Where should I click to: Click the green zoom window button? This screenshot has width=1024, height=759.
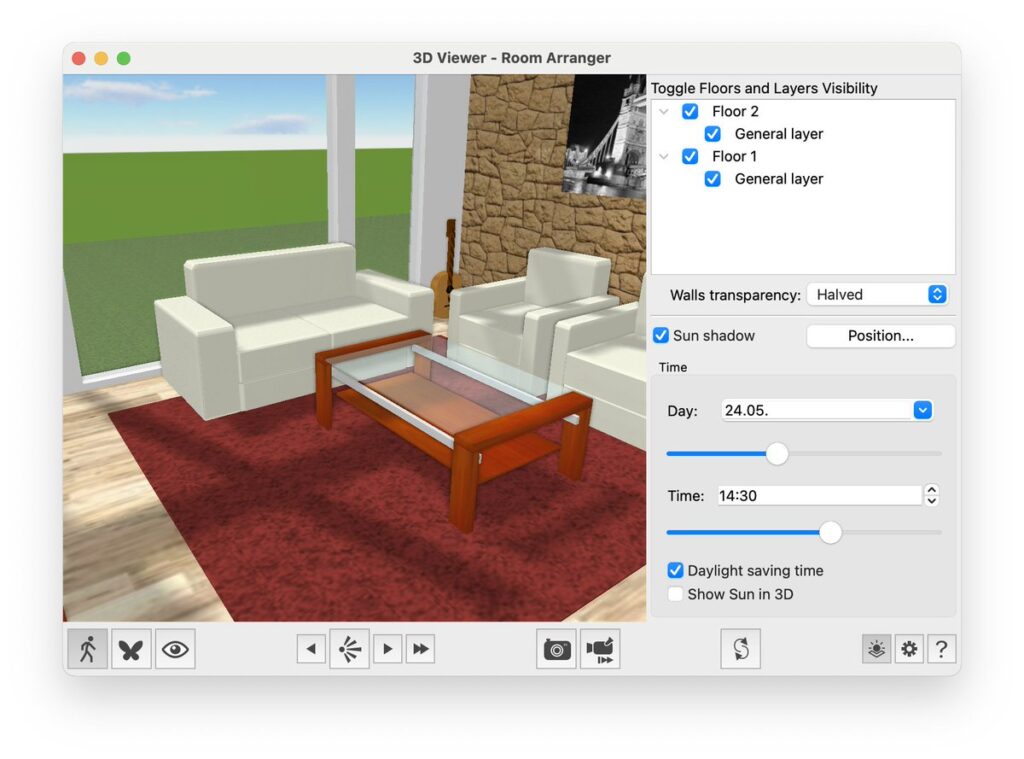pyautogui.click(x=123, y=58)
